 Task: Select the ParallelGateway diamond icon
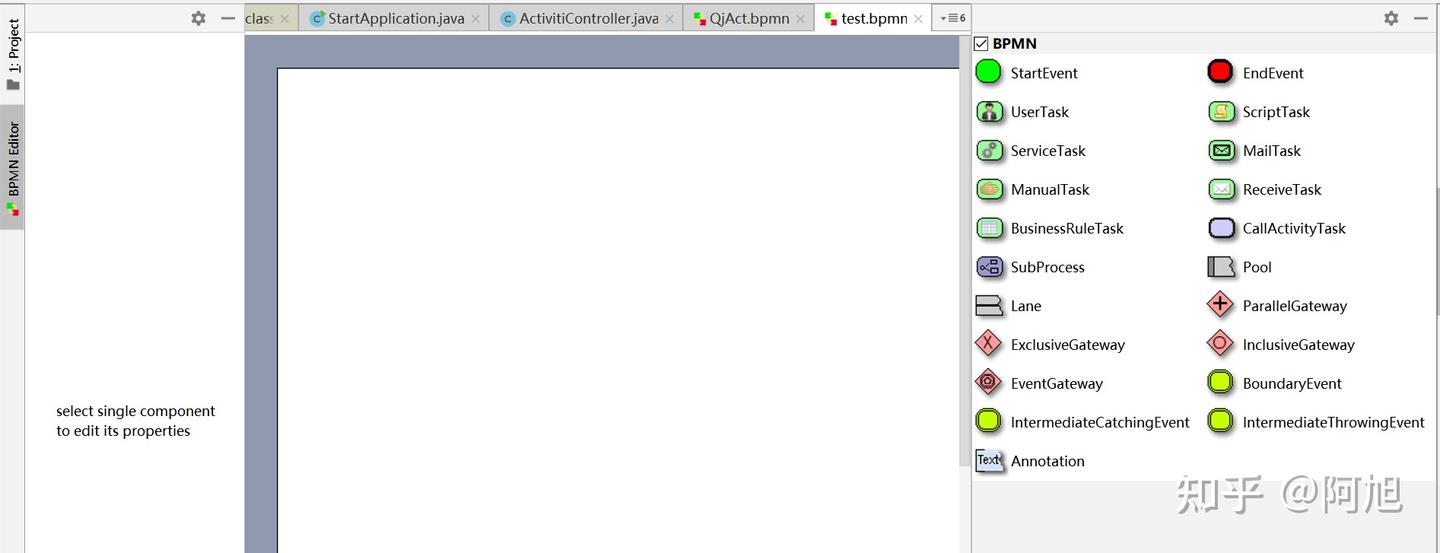1220,305
